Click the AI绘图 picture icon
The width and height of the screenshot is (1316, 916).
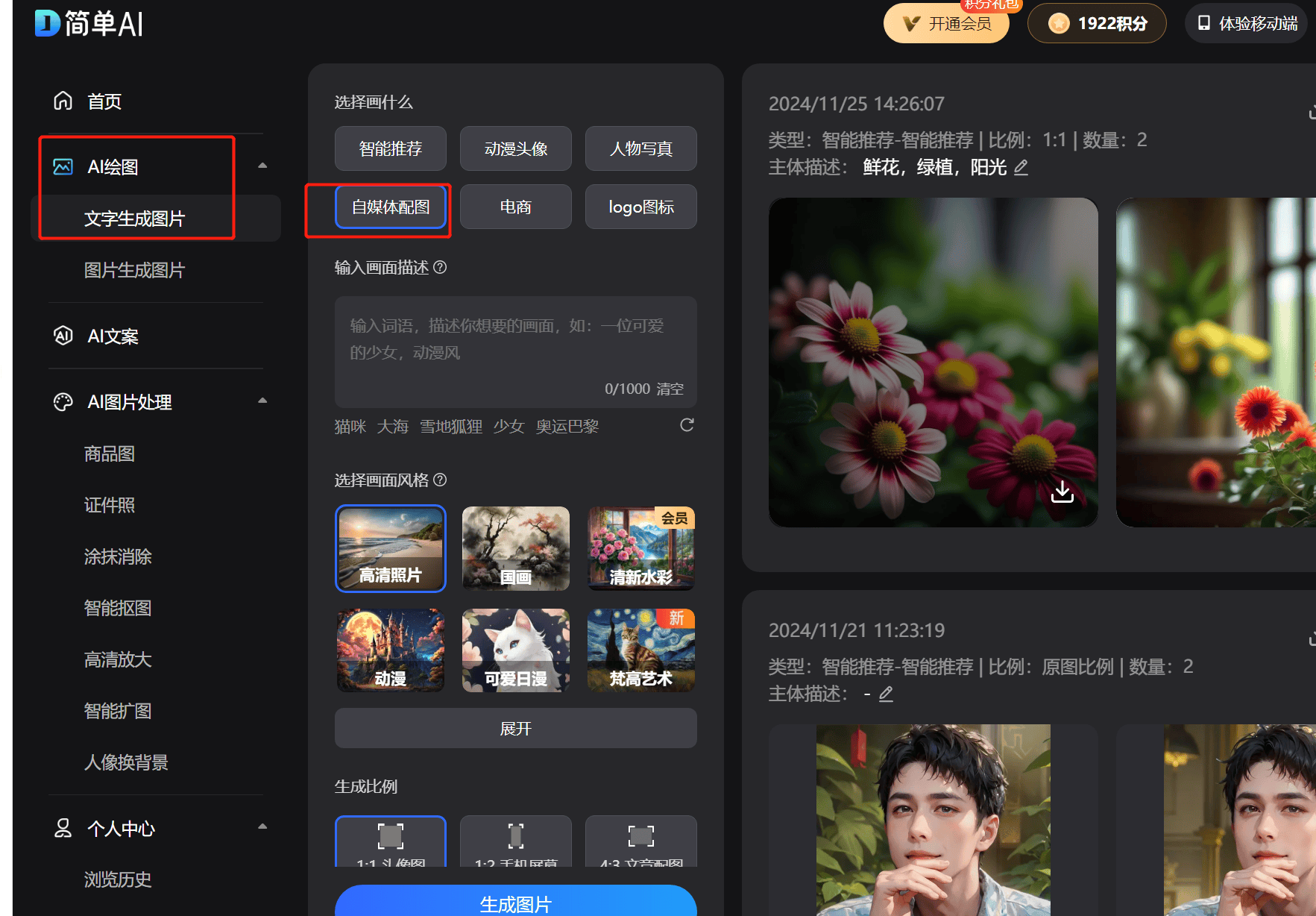click(63, 165)
